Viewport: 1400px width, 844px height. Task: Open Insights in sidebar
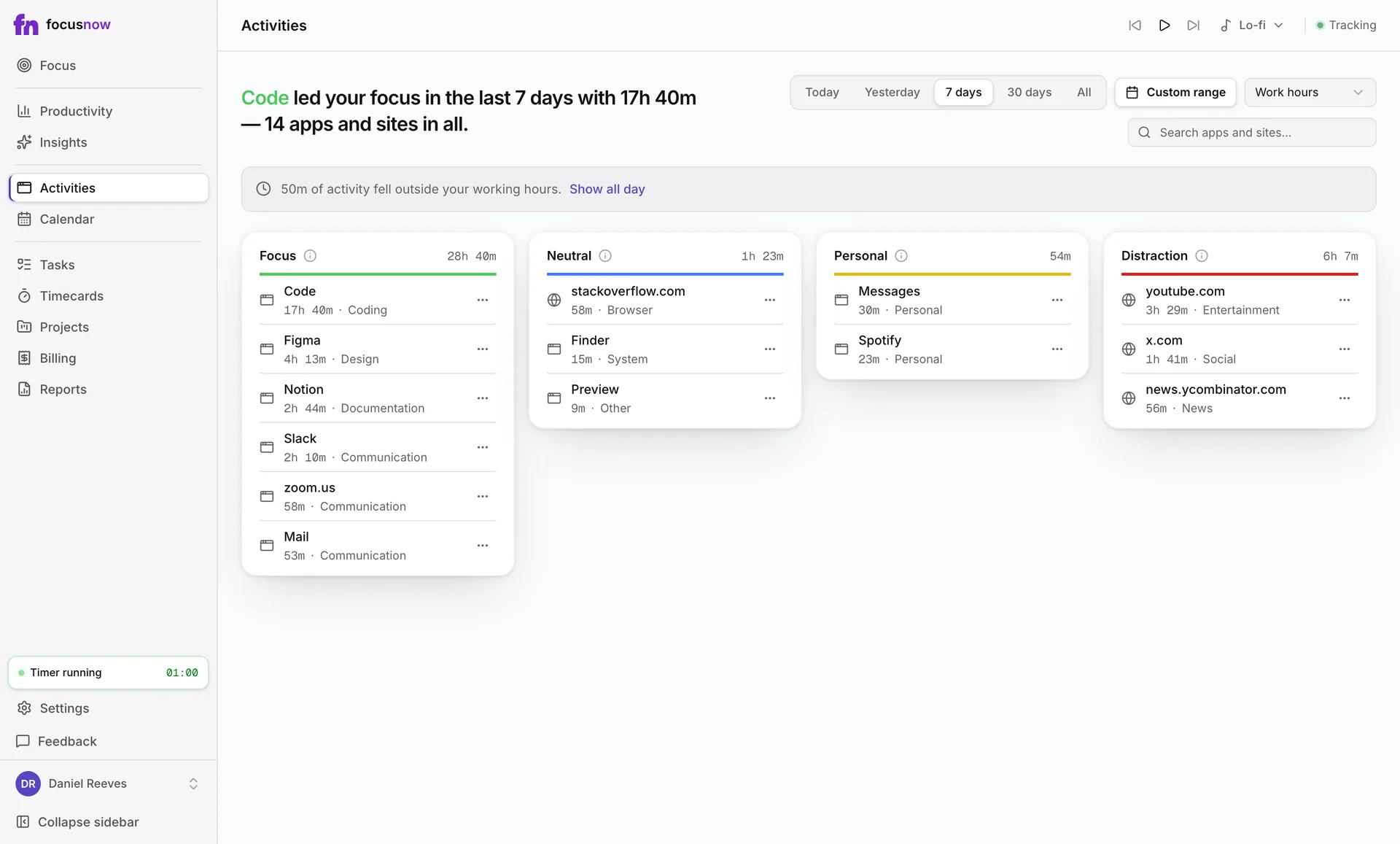pyautogui.click(x=109, y=143)
